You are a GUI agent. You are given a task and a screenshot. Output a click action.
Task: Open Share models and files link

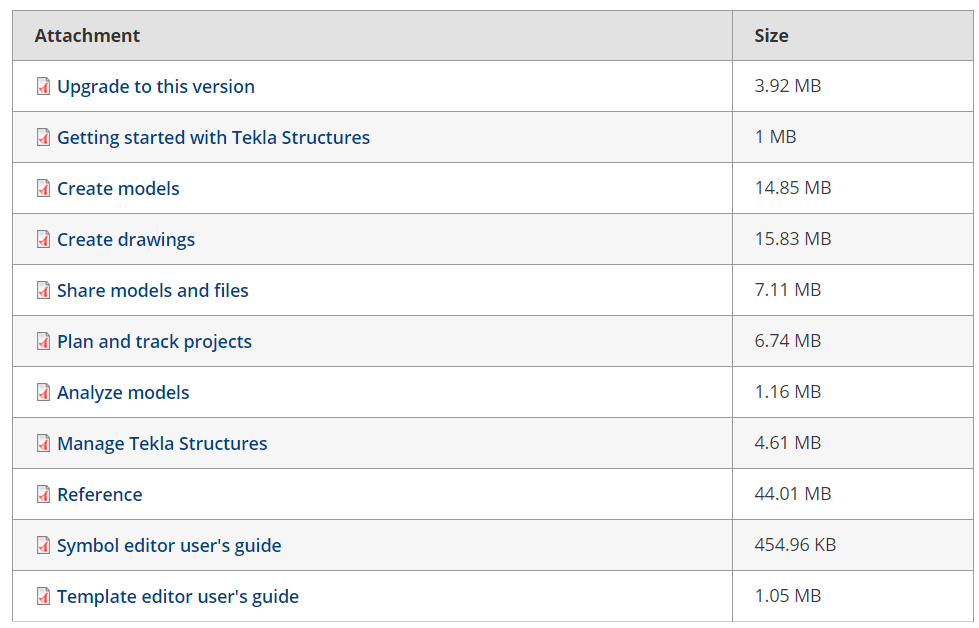tap(153, 290)
